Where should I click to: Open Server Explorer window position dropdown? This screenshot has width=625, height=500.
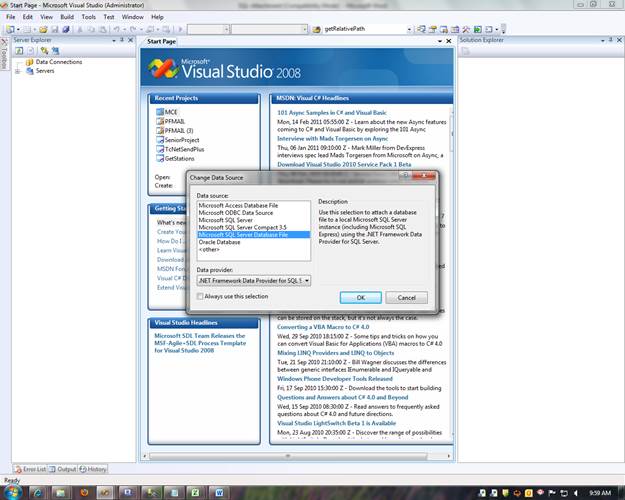click(x=114, y=40)
